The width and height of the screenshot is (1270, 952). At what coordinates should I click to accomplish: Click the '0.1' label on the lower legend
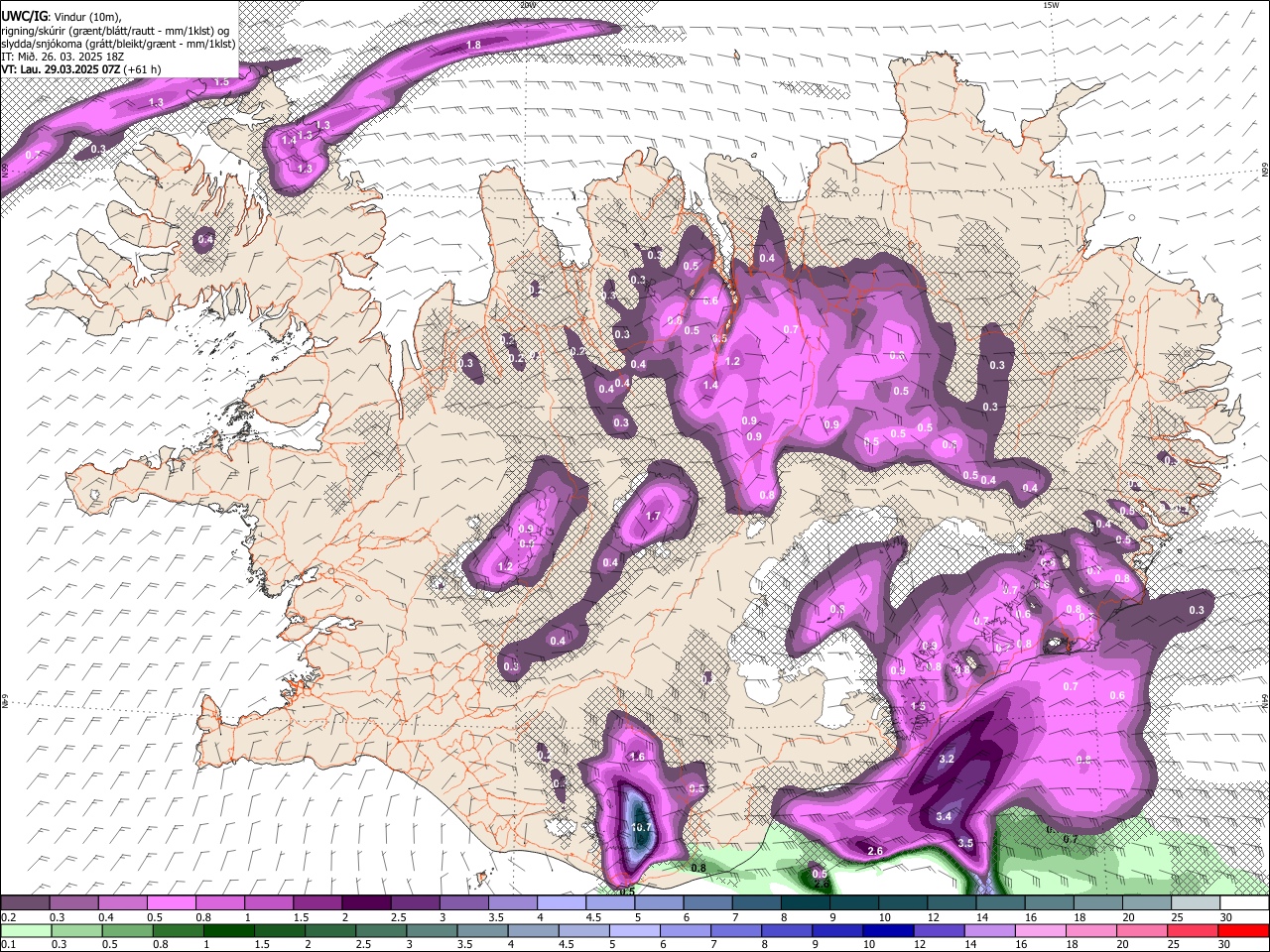click(8, 945)
